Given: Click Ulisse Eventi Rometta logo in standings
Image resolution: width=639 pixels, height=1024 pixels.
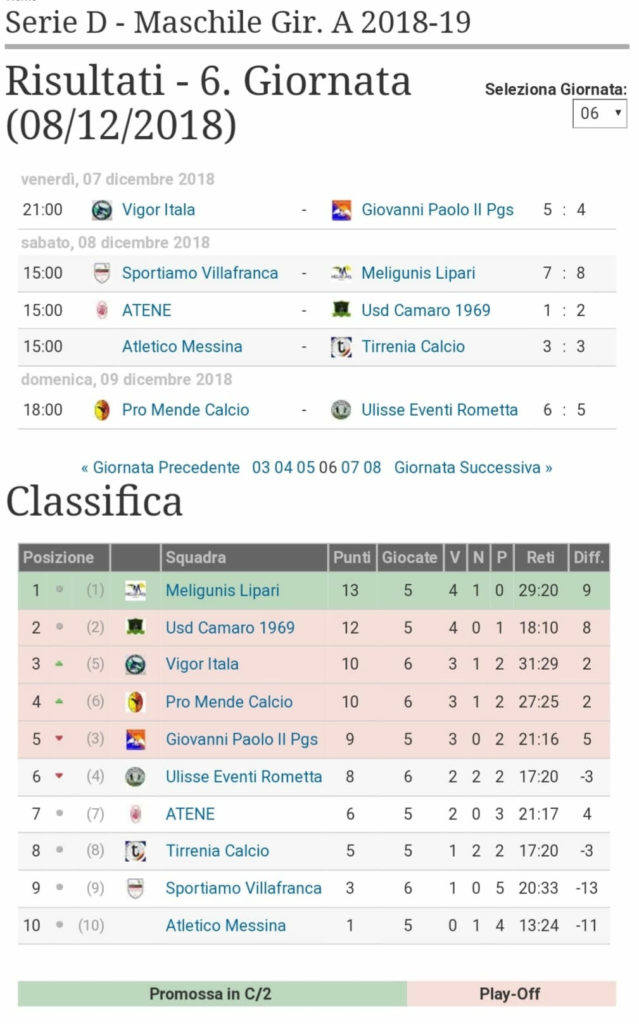Looking at the screenshot, I should 135,776.
